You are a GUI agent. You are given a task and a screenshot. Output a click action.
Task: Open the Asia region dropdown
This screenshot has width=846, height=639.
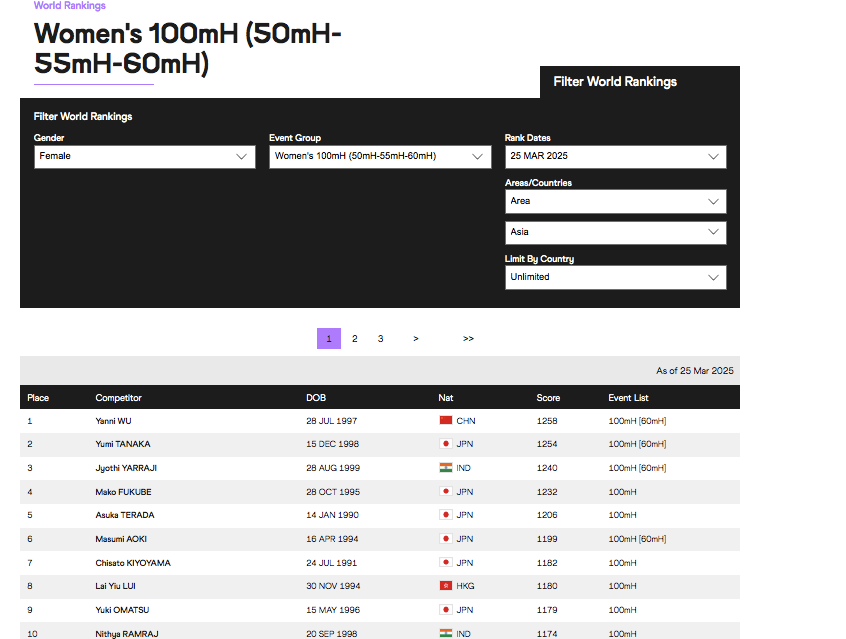(615, 232)
